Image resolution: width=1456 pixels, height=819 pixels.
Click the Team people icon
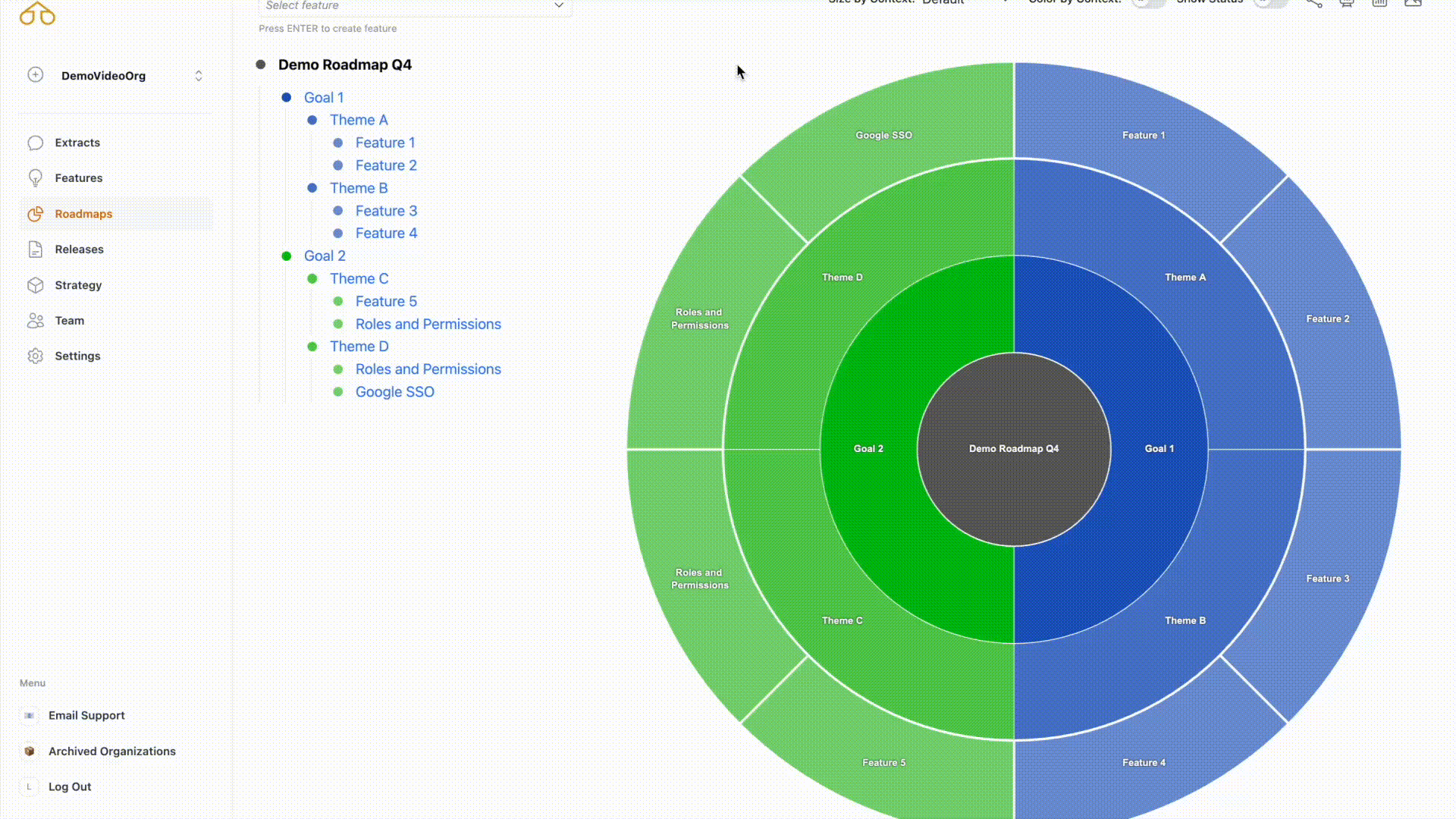click(x=35, y=321)
